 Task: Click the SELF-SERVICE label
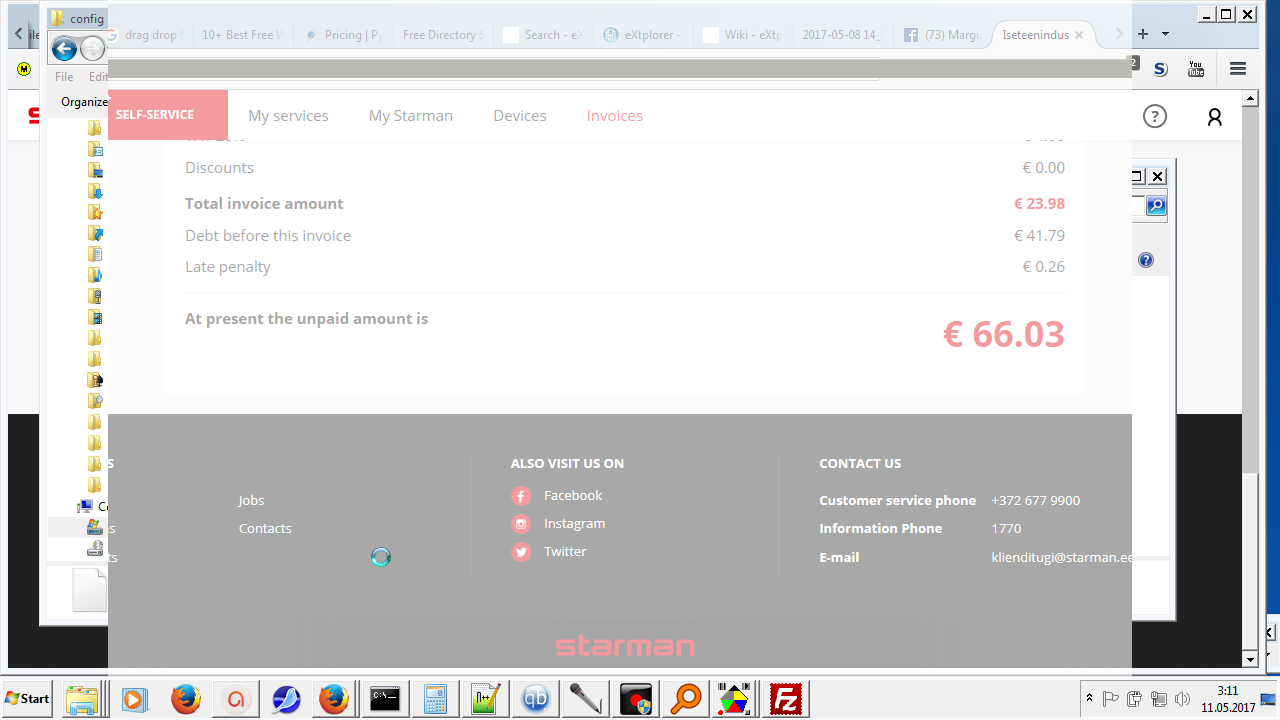[155, 115]
